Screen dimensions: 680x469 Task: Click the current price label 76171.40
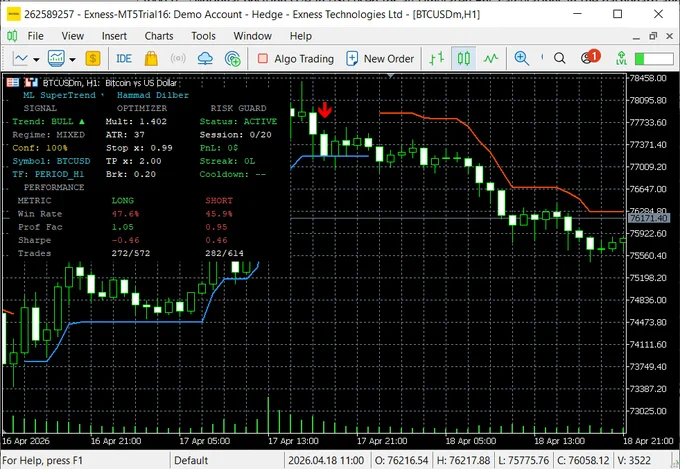pos(648,218)
